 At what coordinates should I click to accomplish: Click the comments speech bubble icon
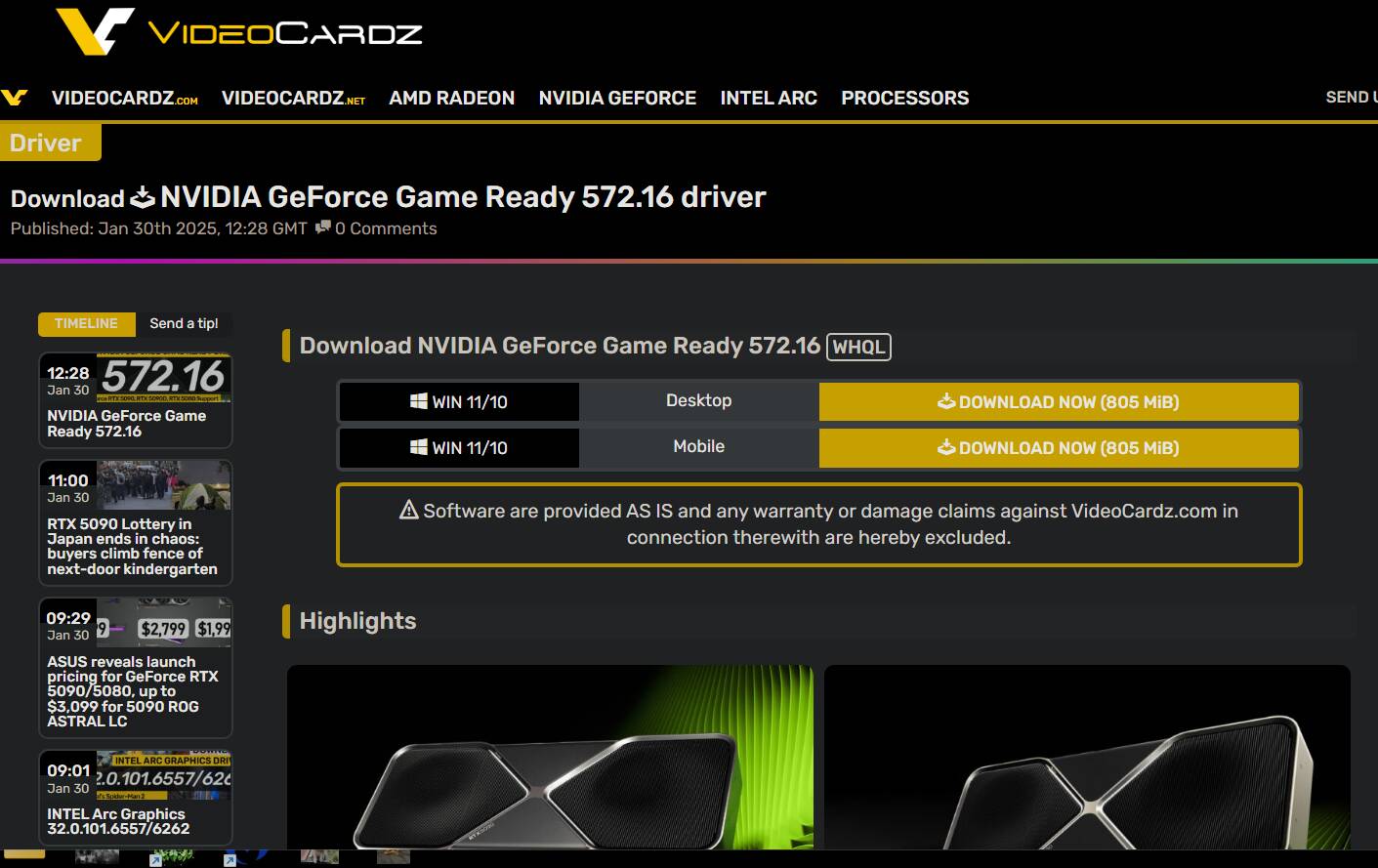322,227
